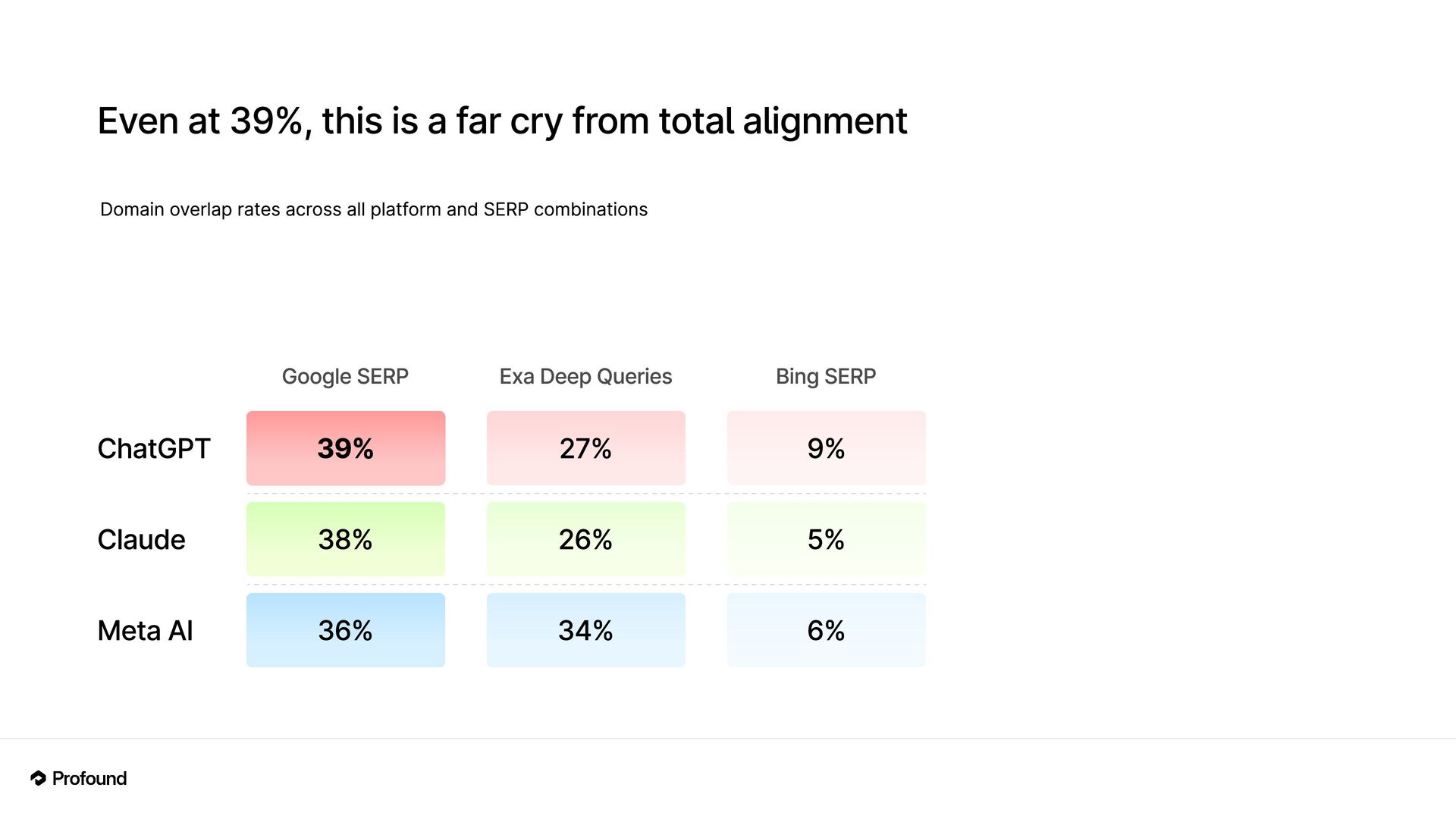Select the Exa Deep Queries column header
Image resolution: width=1456 pixels, height=819 pixels.
pos(585,376)
